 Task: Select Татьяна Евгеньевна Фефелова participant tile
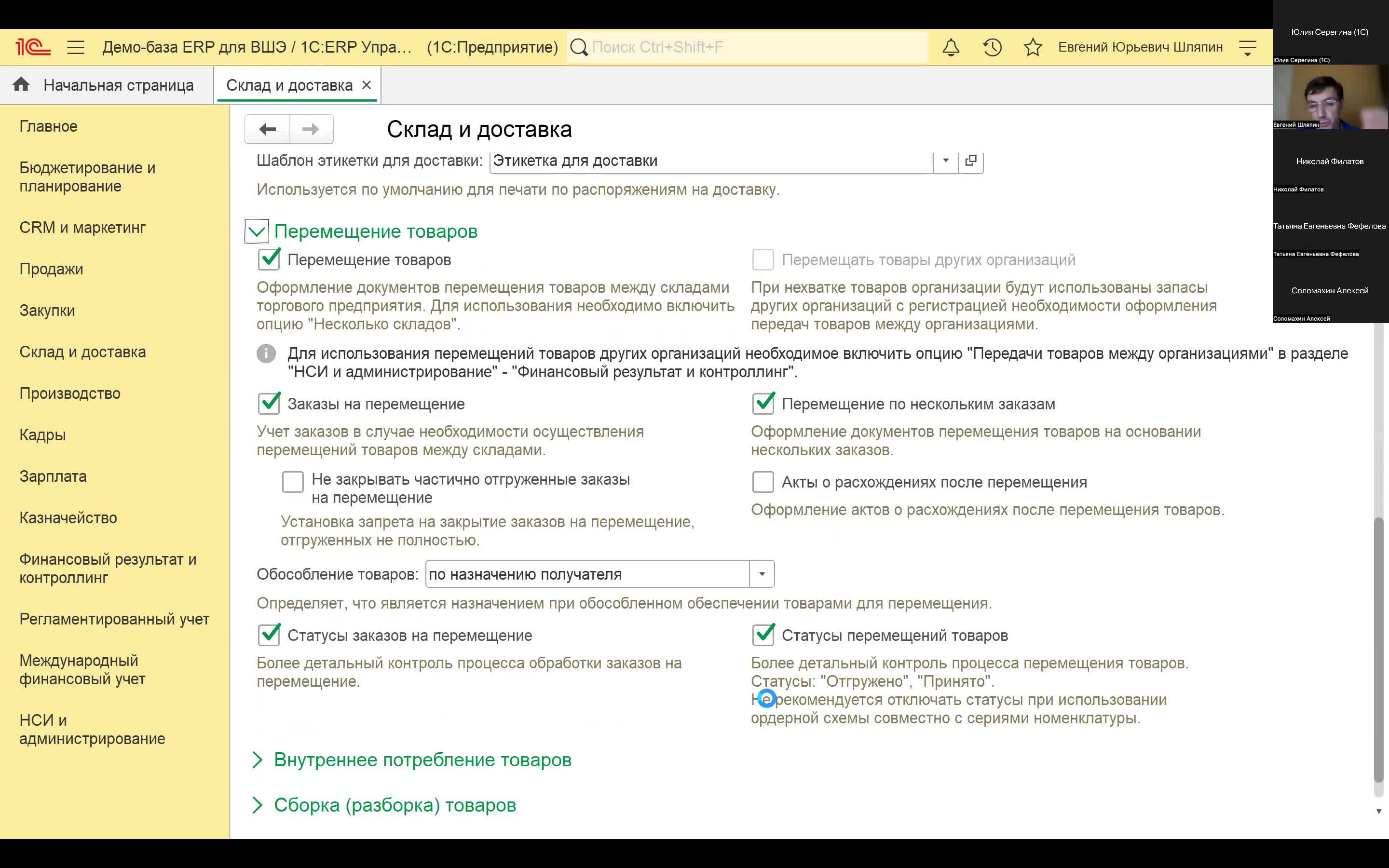click(1331, 226)
